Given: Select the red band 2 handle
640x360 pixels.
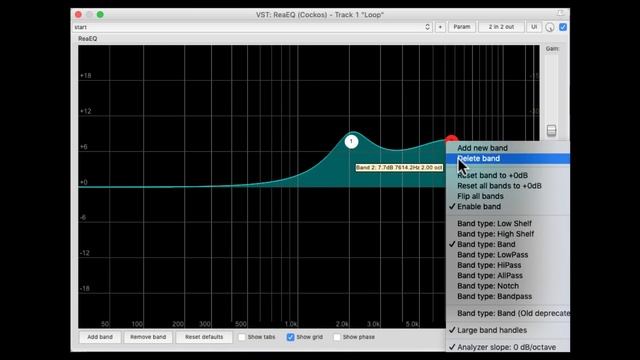Looking at the screenshot, I should [x=451, y=139].
